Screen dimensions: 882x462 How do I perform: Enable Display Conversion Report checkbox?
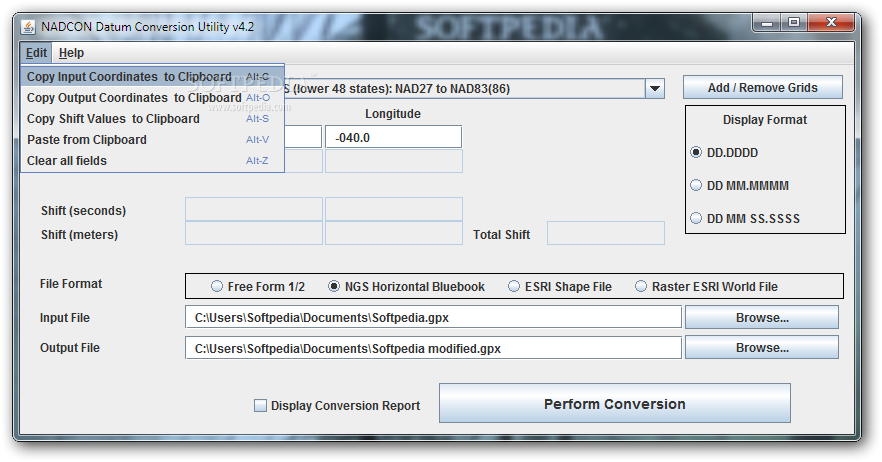[260, 405]
